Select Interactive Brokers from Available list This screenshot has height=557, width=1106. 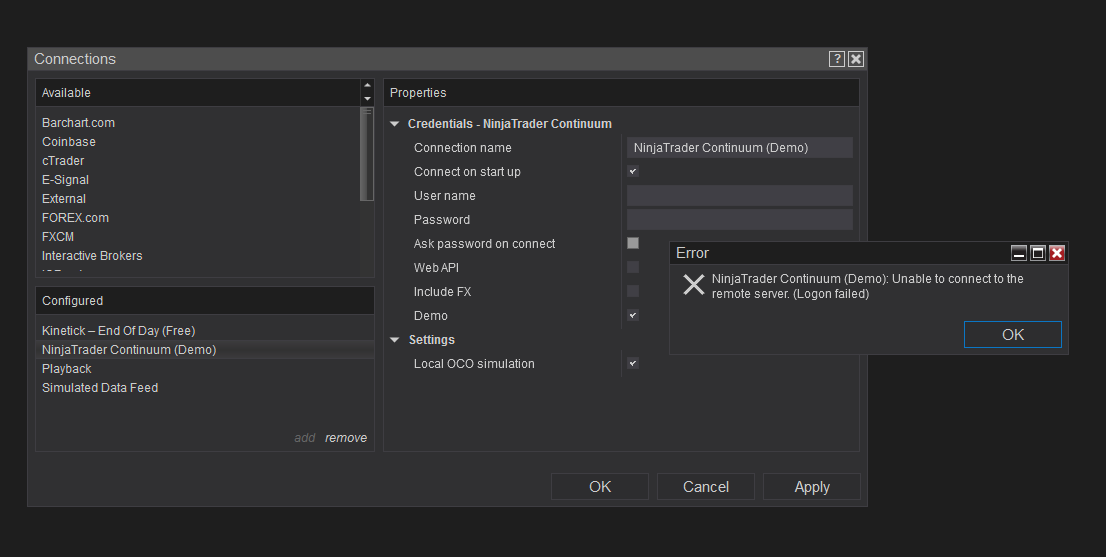tap(92, 256)
